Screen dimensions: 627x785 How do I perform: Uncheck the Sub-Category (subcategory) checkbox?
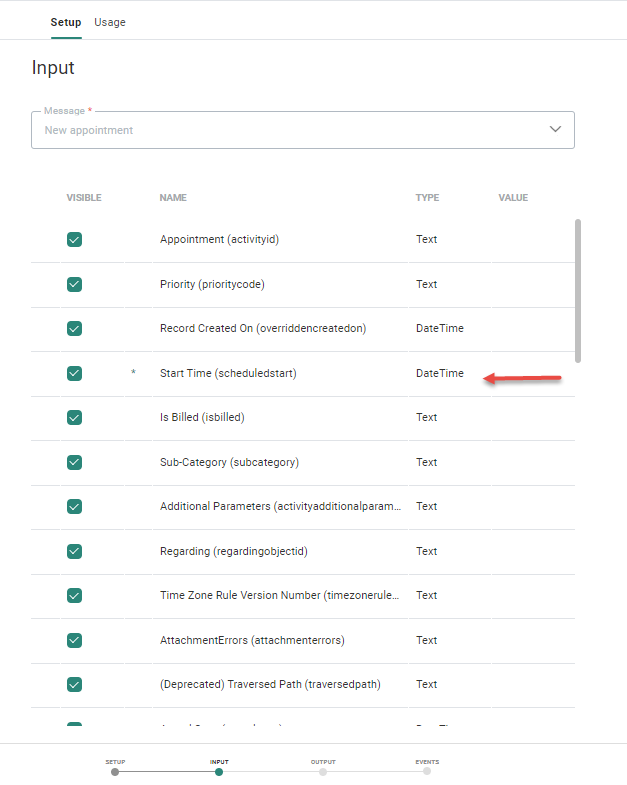click(74, 462)
